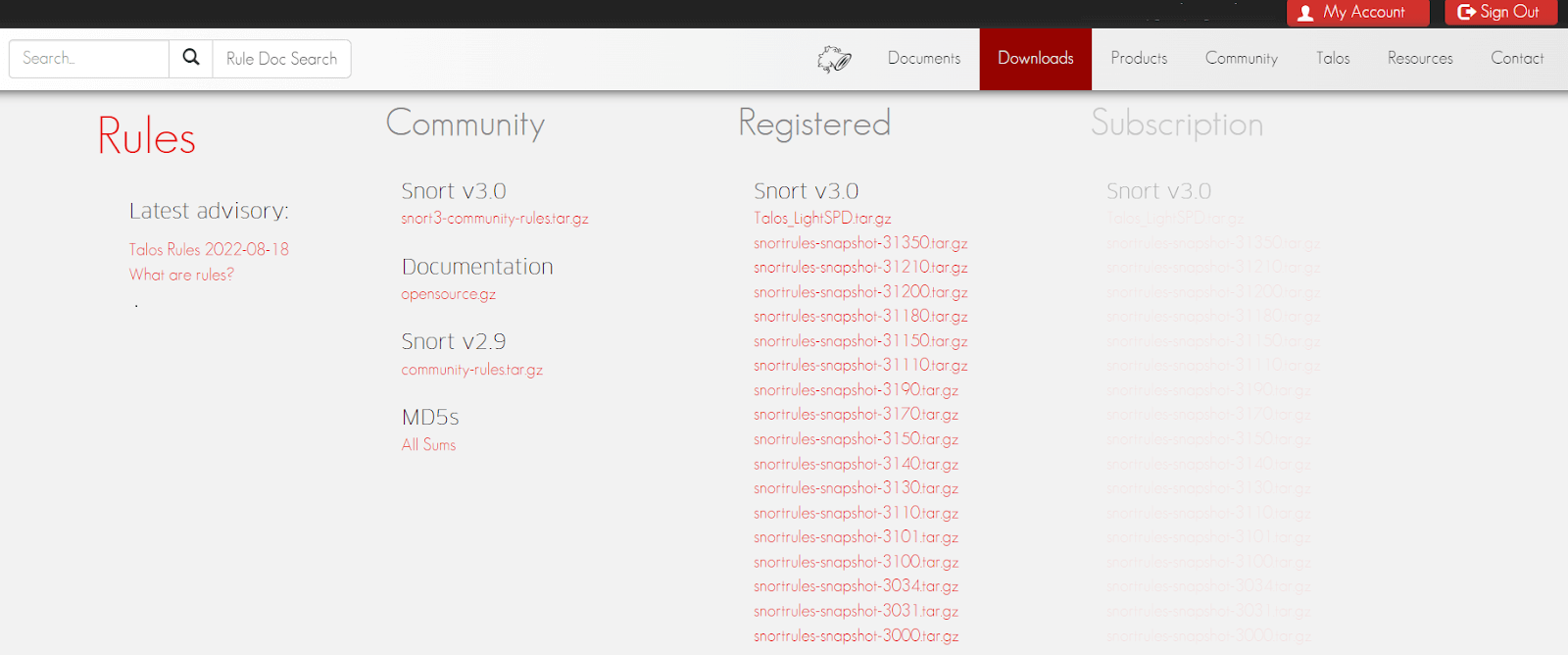Image resolution: width=1568 pixels, height=655 pixels.
Task: Download registered snortrules-snapshot-3110.tar.gz
Action: [x=857, y=513]
